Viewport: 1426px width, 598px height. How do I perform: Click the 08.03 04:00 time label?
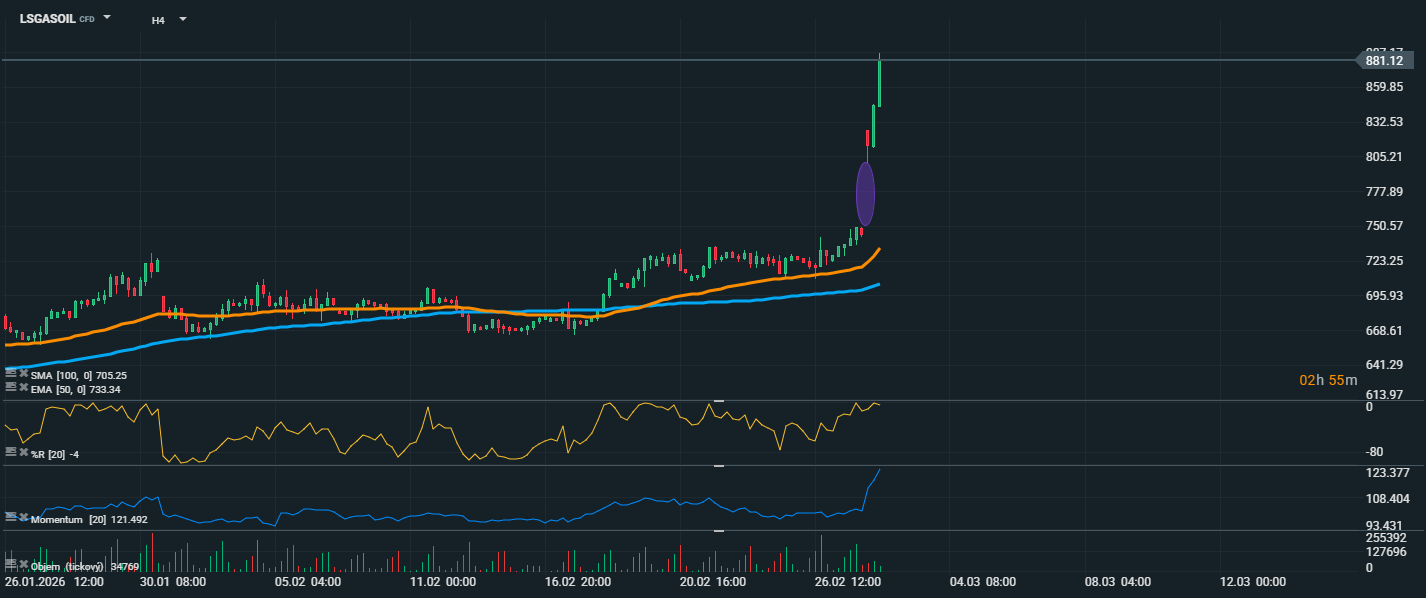[x=1119, y=582]
